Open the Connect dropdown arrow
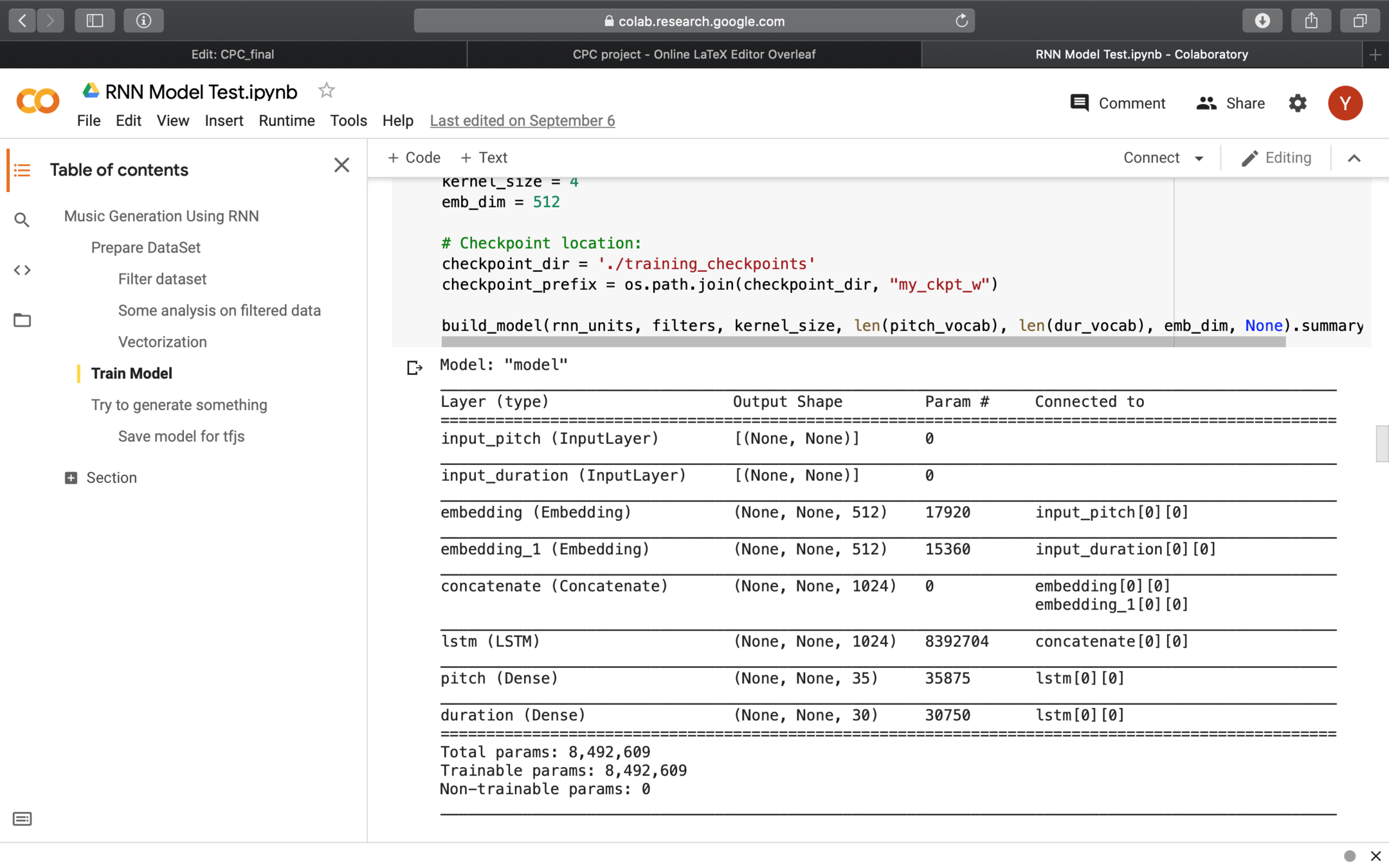 point(1199,158)
